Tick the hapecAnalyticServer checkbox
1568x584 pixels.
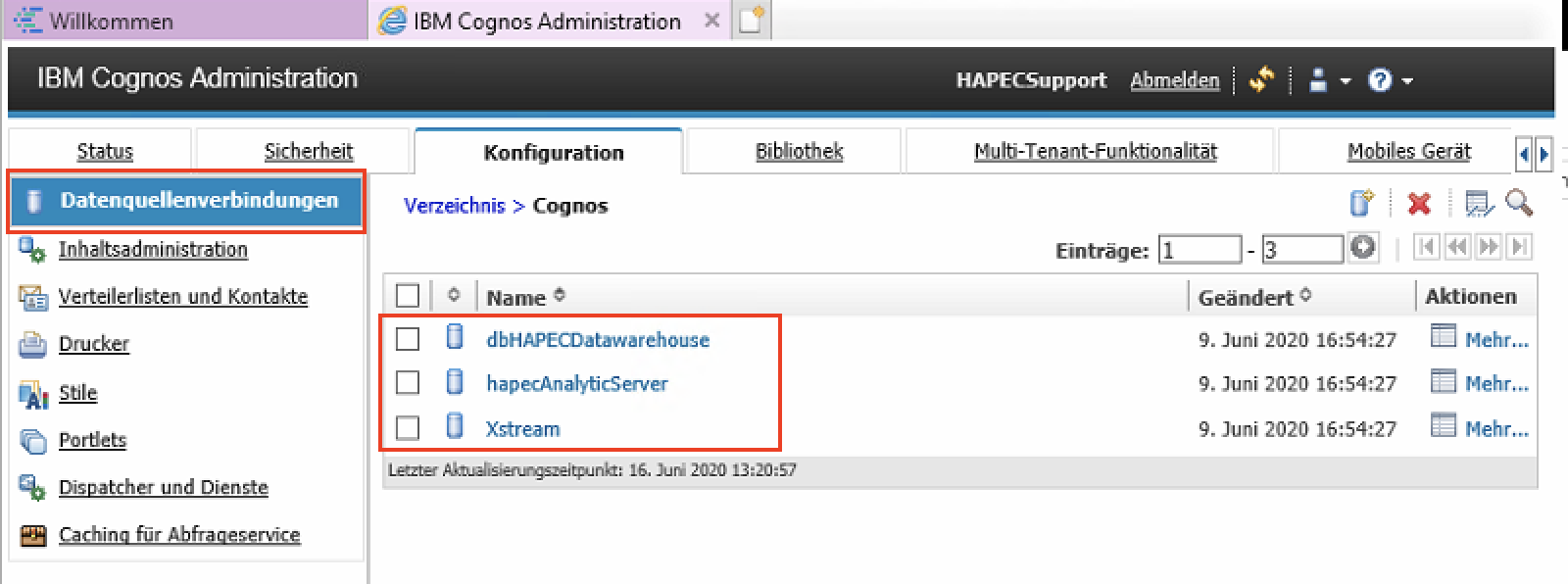(x=408, y=383)
